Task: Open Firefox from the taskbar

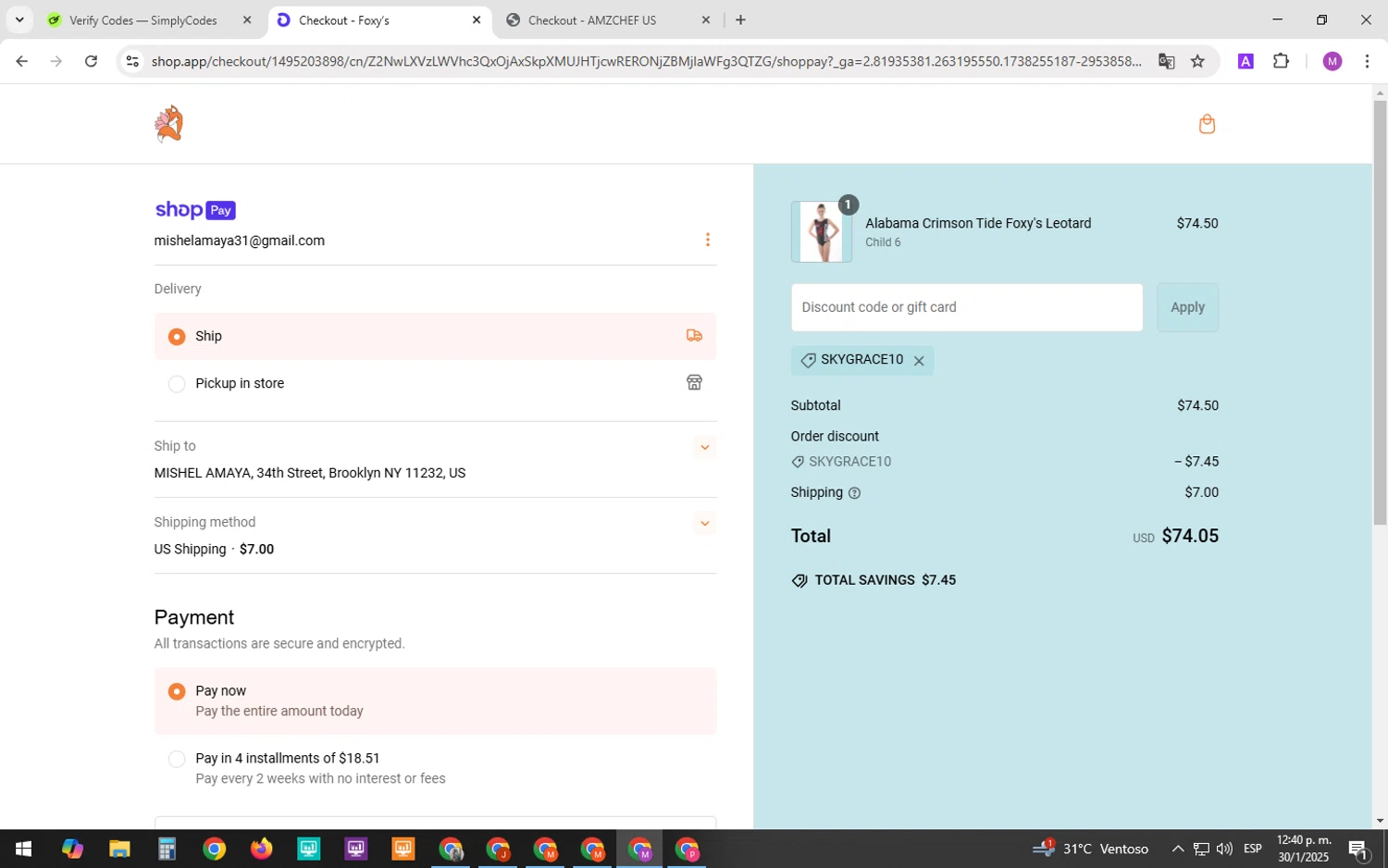Action: click(262, 849)
